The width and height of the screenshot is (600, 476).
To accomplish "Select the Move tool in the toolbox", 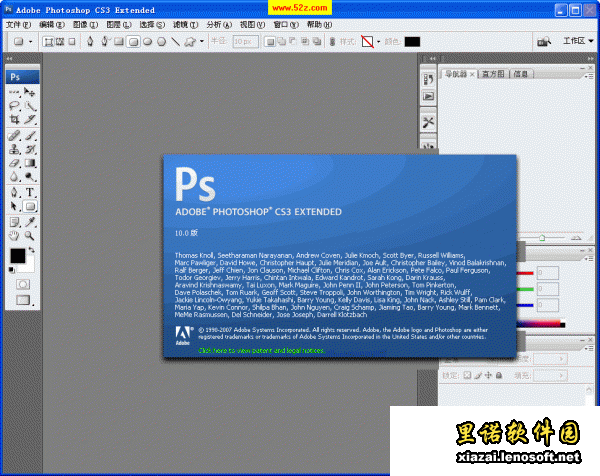I will (x=30, y=91).
